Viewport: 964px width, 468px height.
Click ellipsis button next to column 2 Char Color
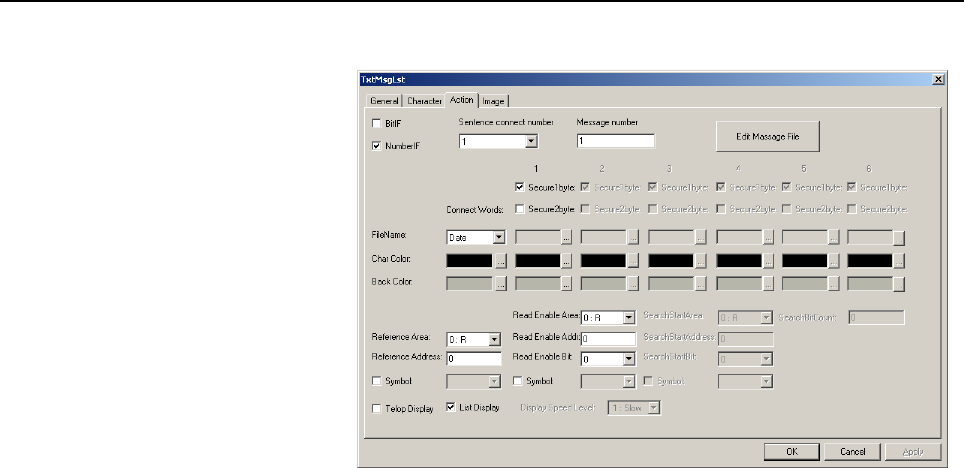pyautogui.click(x=633, y=261)
